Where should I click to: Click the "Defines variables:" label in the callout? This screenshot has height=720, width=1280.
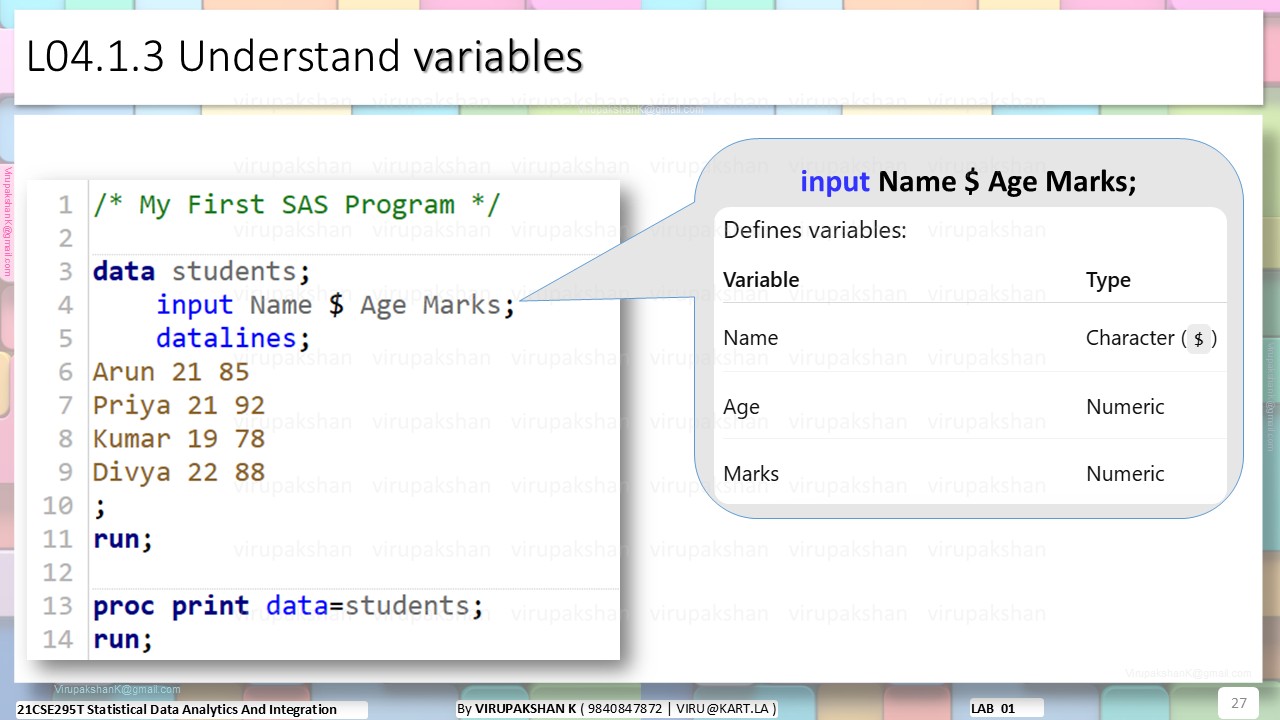tap(815, 230)
